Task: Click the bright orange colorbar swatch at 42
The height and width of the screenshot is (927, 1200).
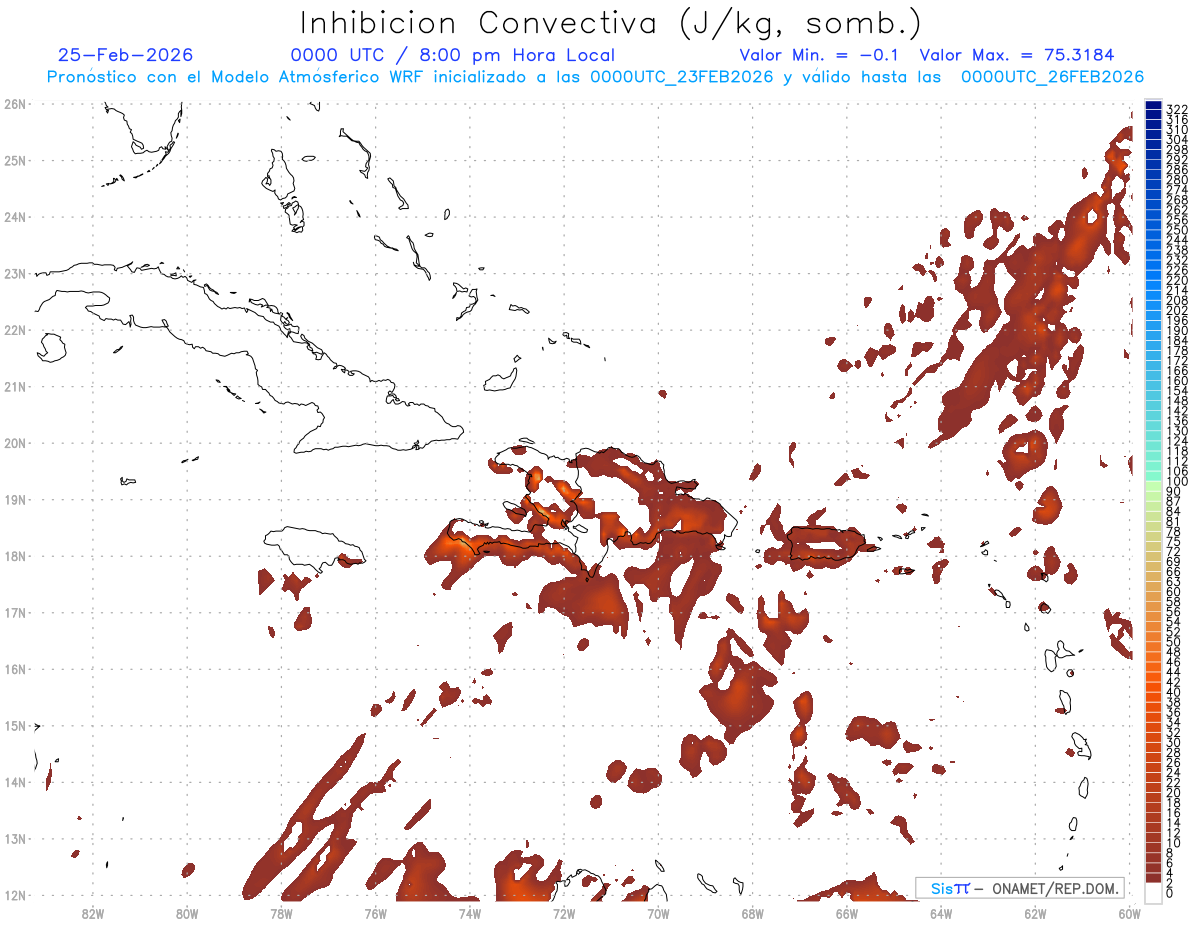Action: [x=1153, y=677]
